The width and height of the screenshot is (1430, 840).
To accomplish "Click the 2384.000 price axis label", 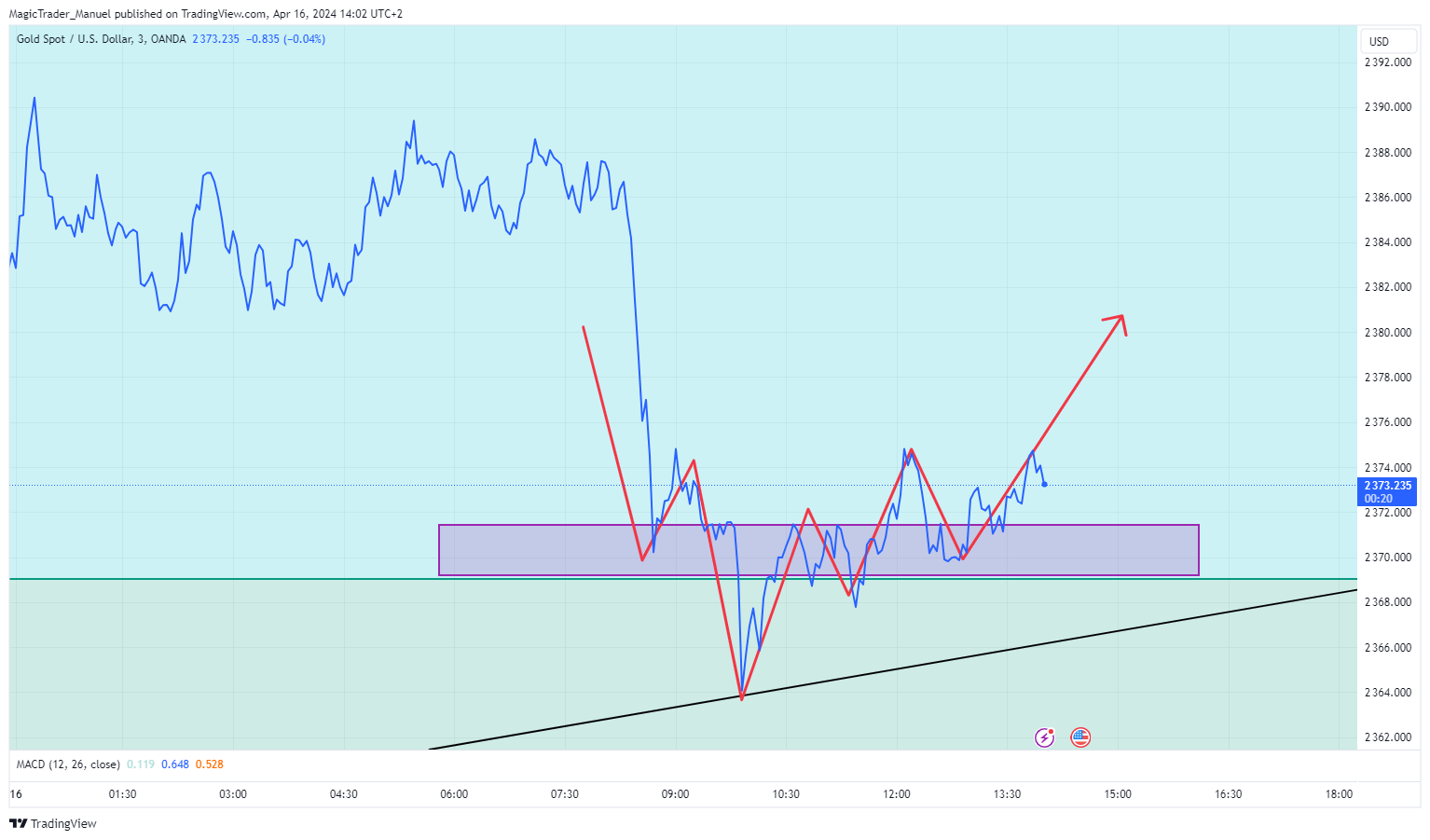I will pos(1388,242).
